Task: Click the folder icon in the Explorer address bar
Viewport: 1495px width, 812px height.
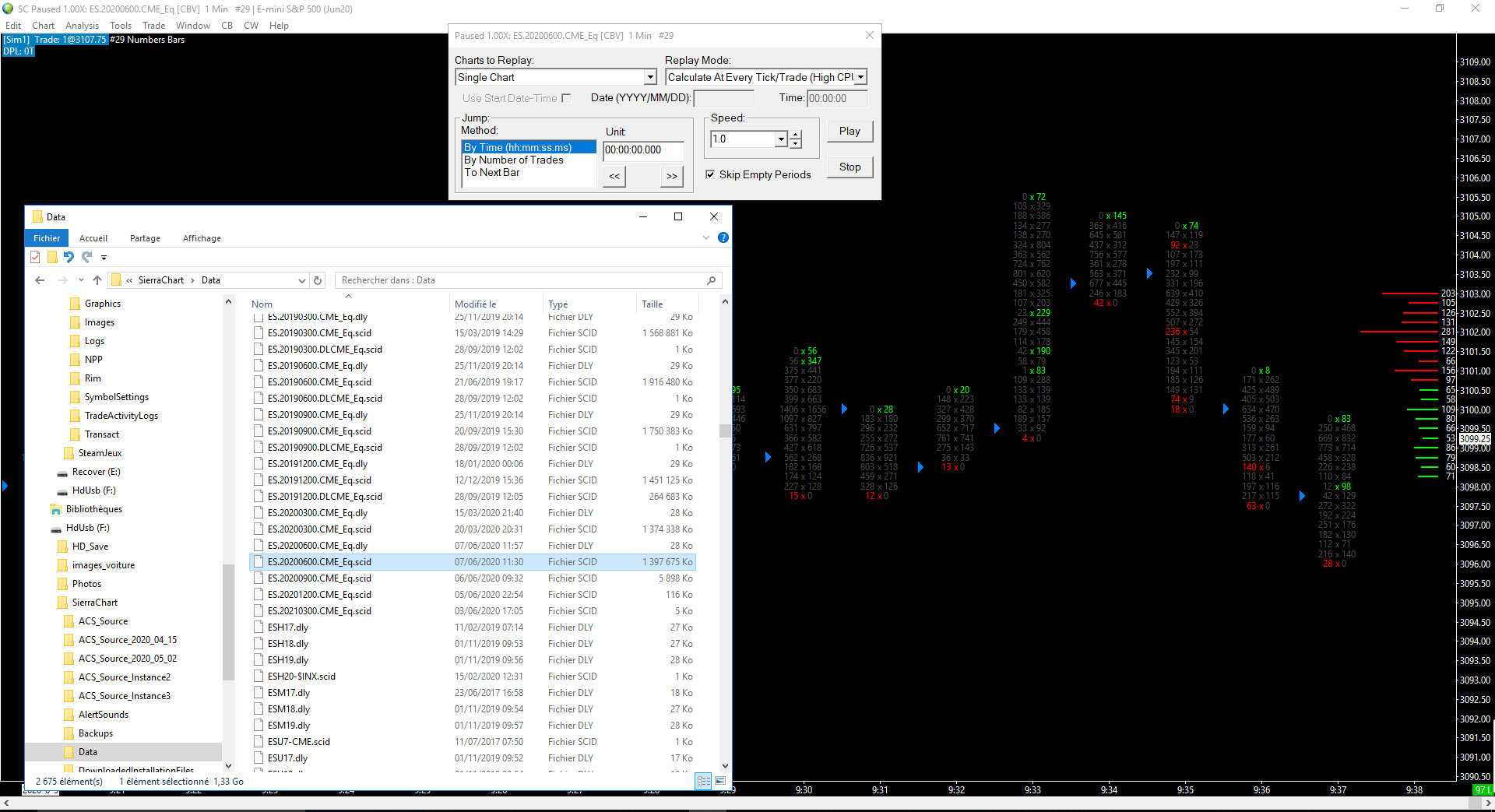Action: click(x=116, y=280)
